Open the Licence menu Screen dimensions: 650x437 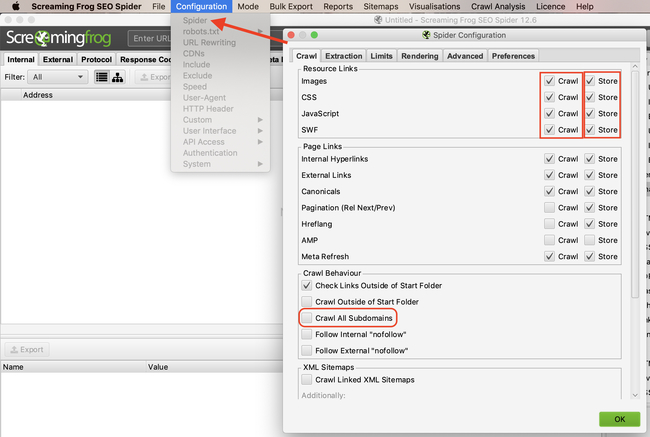click(551, 6)
